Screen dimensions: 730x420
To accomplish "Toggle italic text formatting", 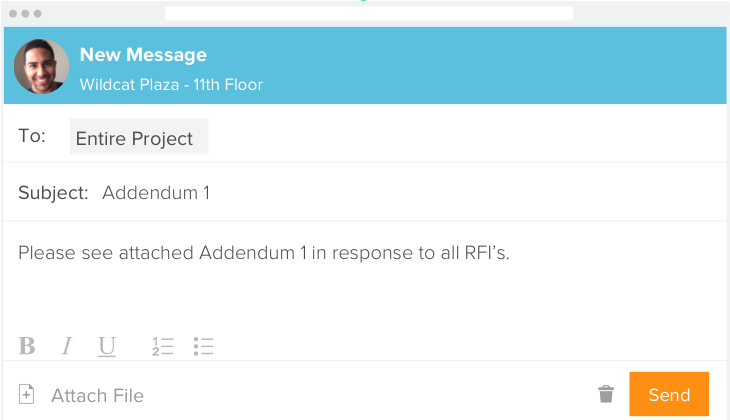I will (66, 346).
